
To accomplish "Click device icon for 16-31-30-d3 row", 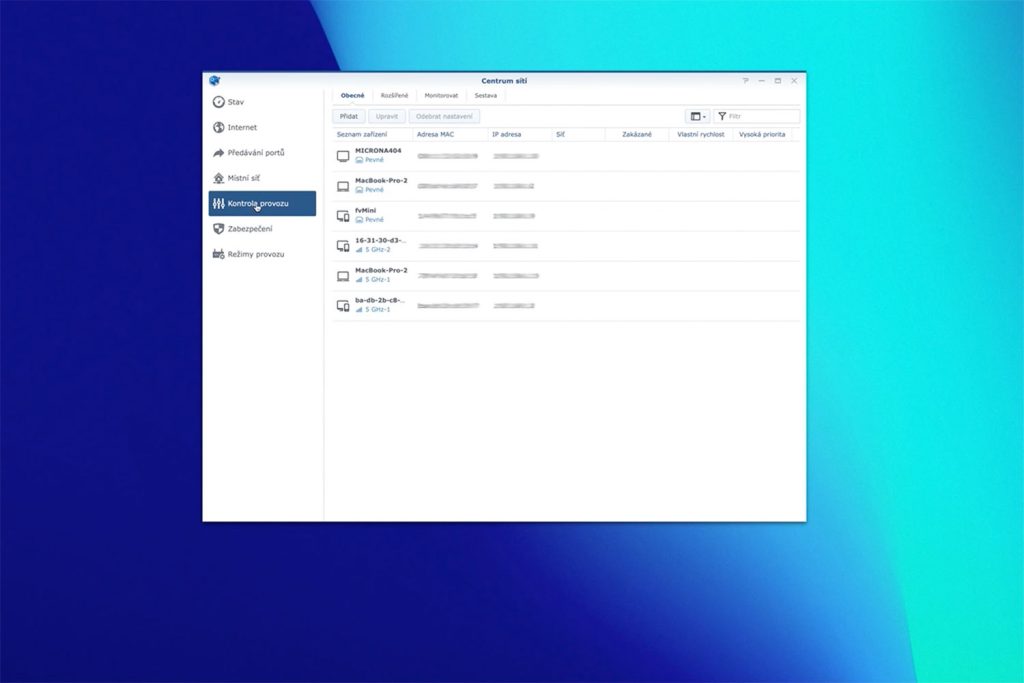I will click(x=343, y=246).
